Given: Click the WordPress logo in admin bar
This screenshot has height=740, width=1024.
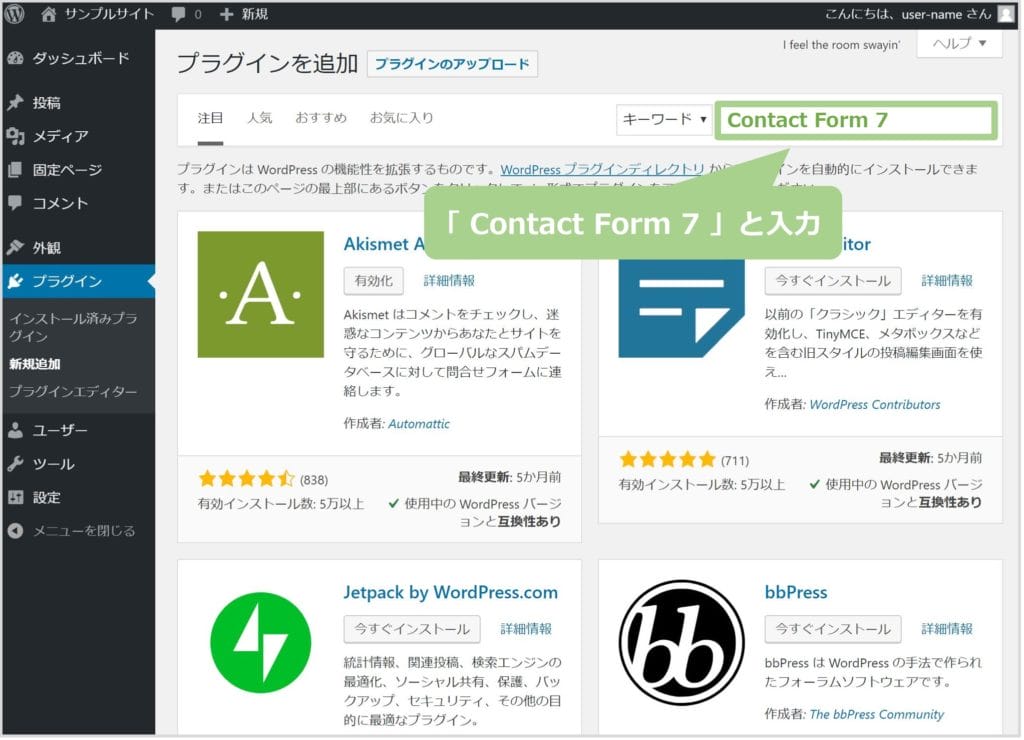Looking at the screenshot, I should tap(14, 14).
